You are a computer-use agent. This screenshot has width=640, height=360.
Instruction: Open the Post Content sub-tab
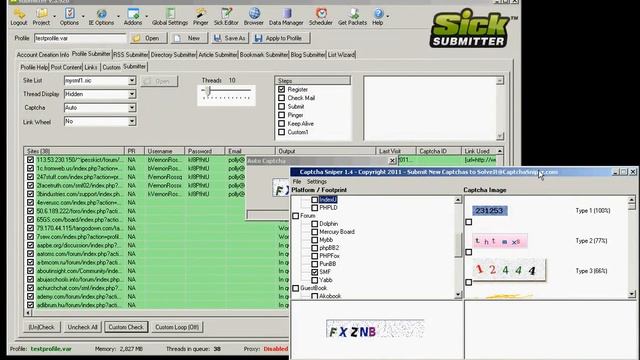(66, 67)
